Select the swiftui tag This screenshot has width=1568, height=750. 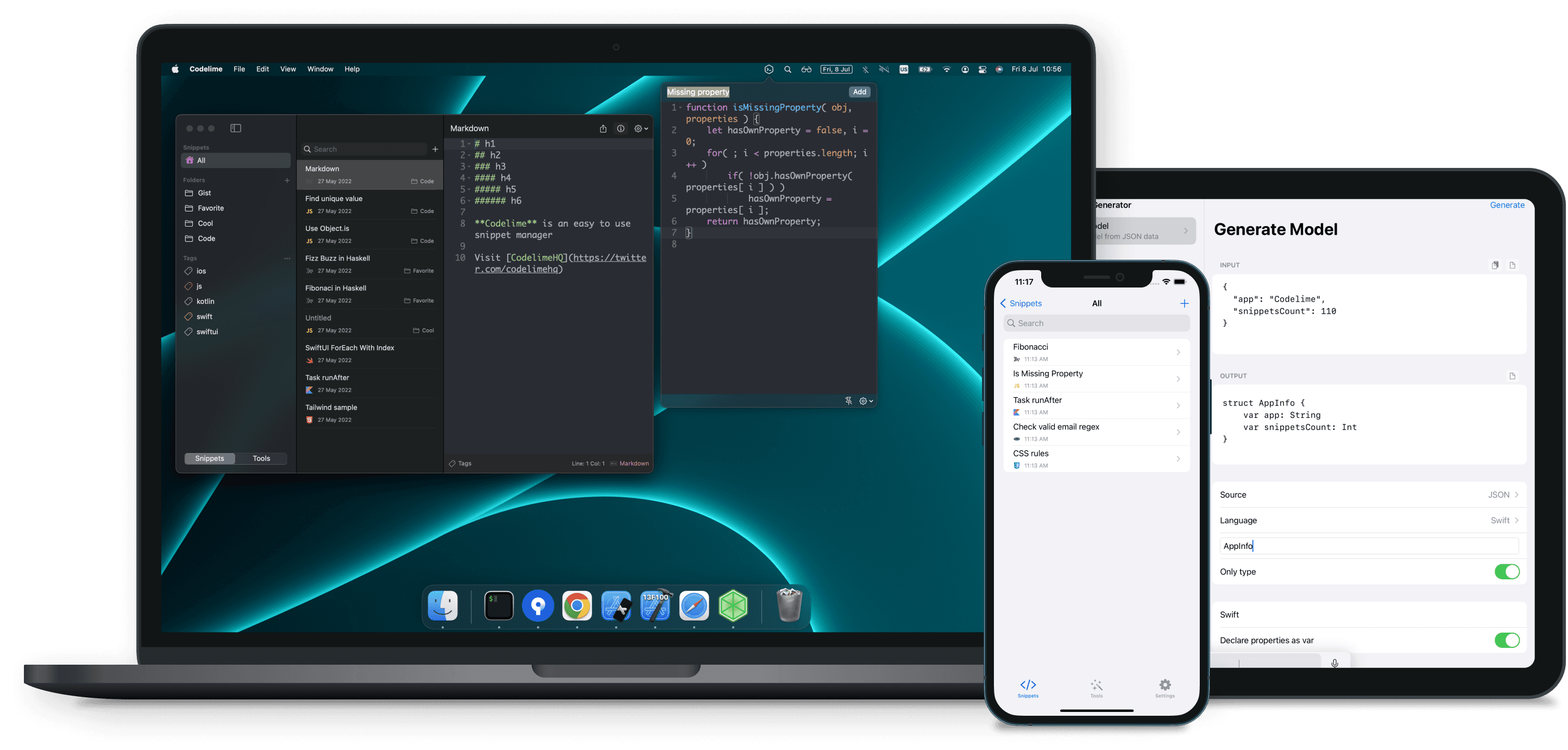click(x=236, y=332)
